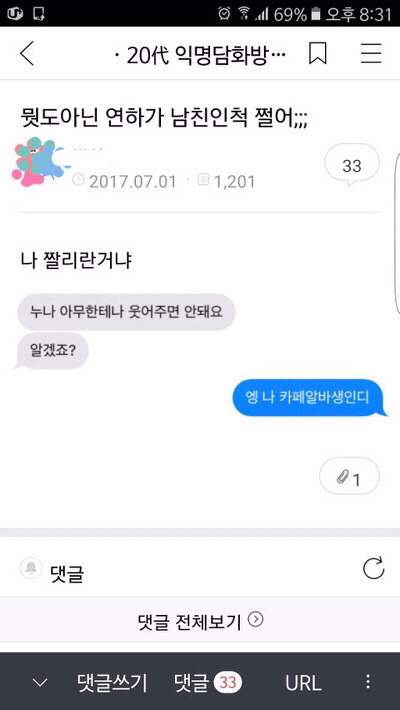Tap the author's profile avatar
400x710 pixels.
(37, 161)
